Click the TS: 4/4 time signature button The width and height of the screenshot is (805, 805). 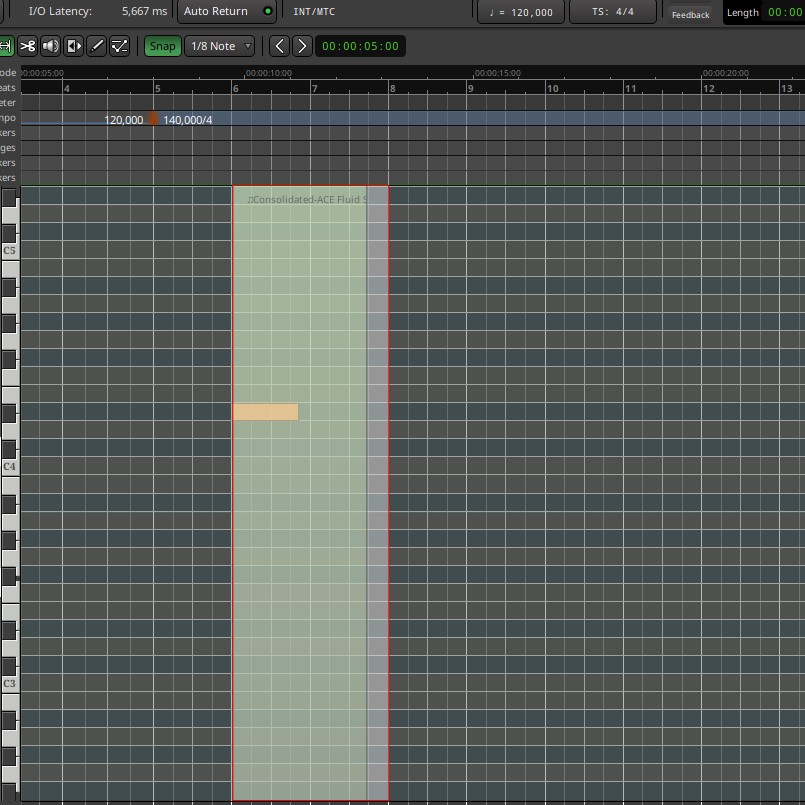point(613,12)
